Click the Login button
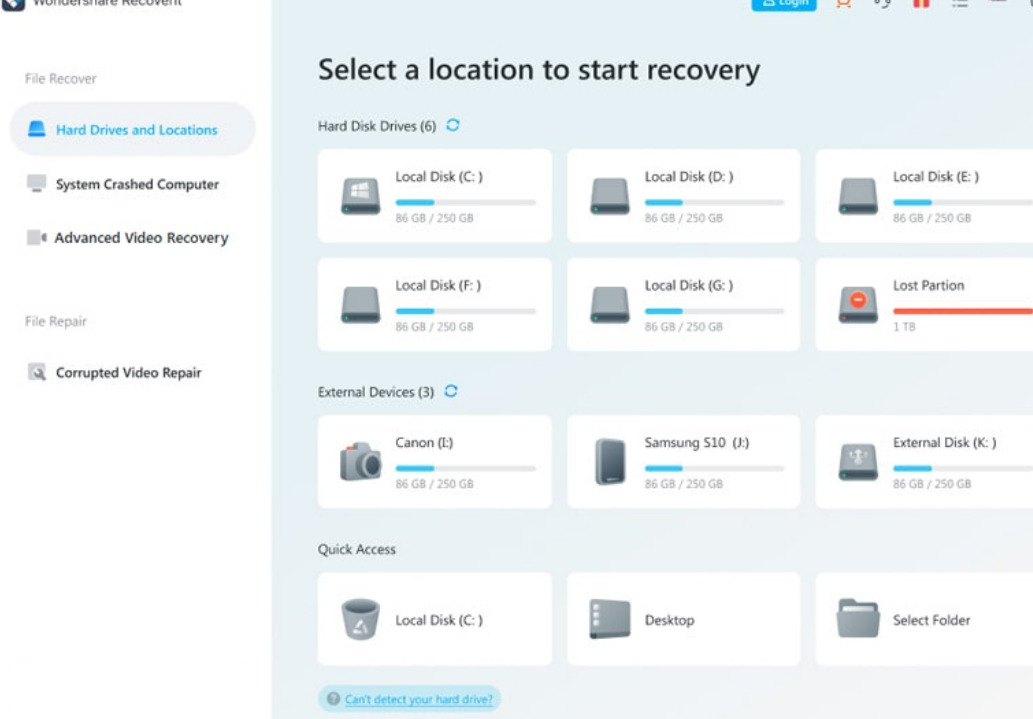This screenshot has width=1033, height=719. click(784, 4)
